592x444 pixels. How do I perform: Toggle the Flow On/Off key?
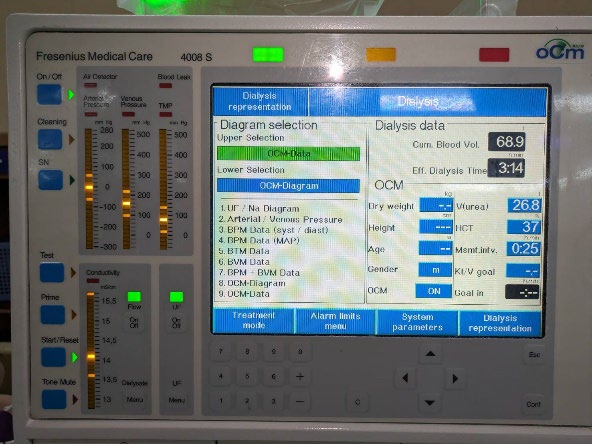[x=134, y=322]
